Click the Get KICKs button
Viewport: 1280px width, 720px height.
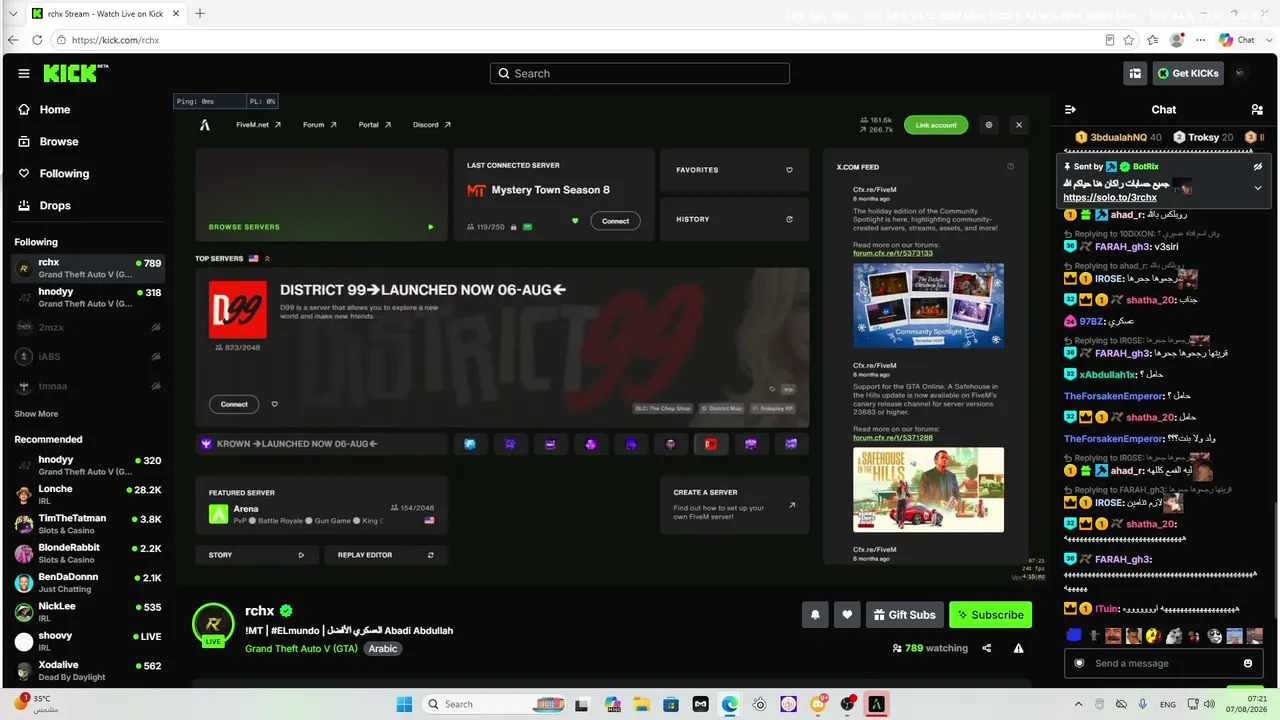tap(1188, 73)
